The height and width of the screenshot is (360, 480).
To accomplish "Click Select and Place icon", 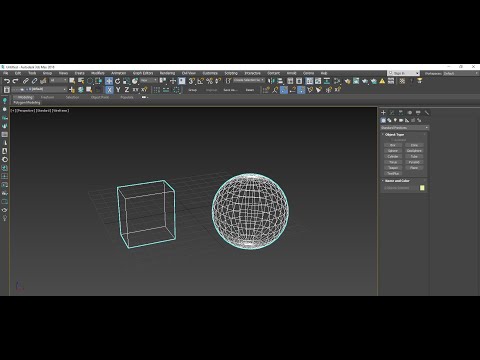I will 135,81.
